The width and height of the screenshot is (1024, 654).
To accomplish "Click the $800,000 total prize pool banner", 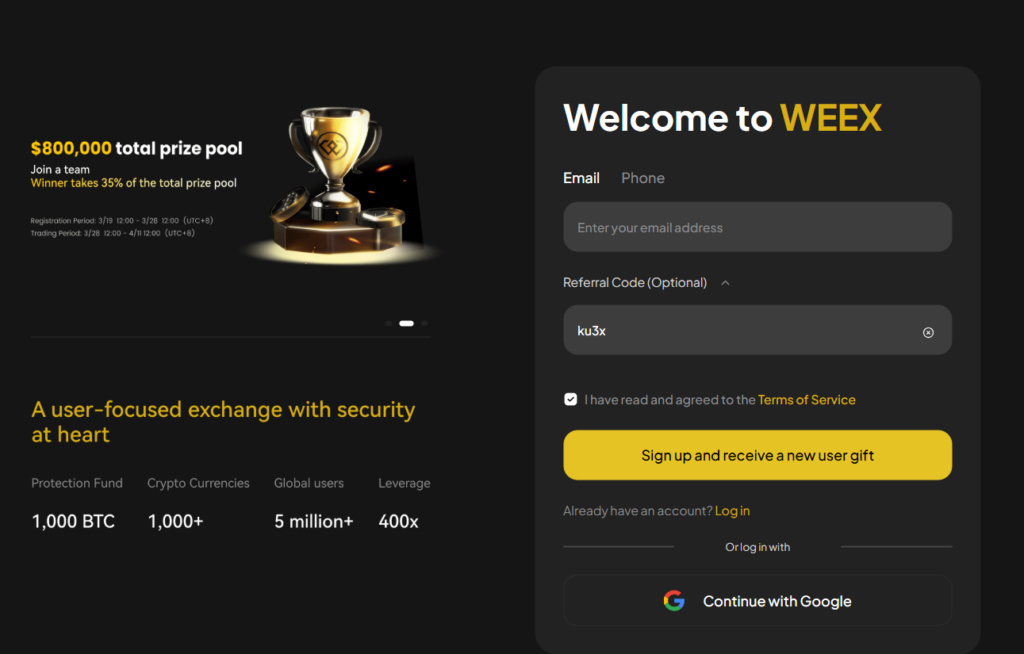I will click(136, 147).
